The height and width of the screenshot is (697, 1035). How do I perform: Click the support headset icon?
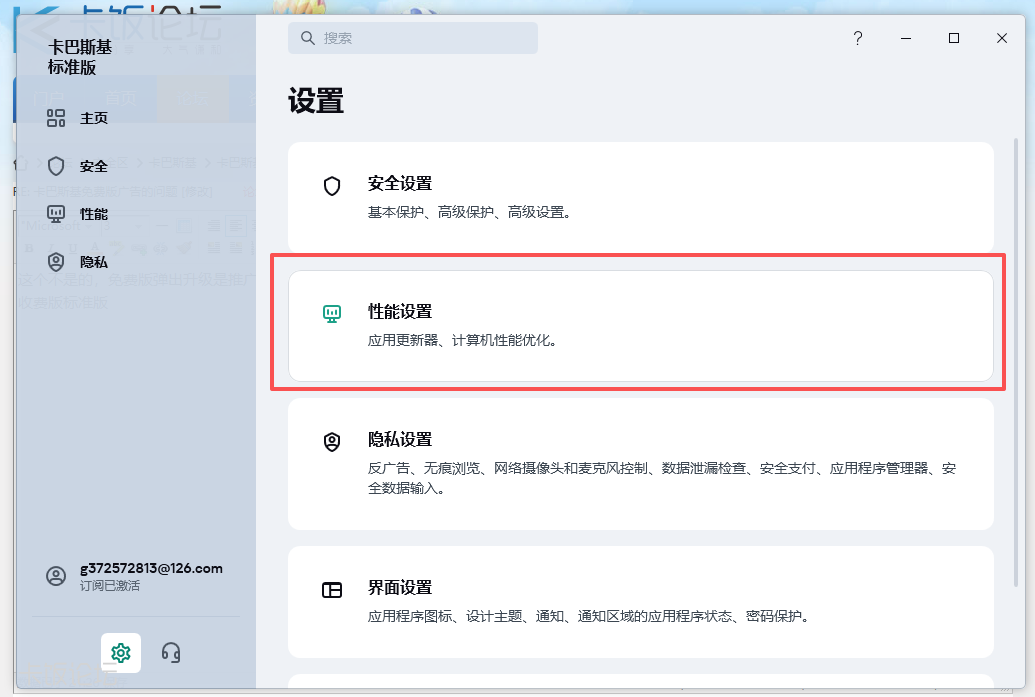tap(170, 652)
